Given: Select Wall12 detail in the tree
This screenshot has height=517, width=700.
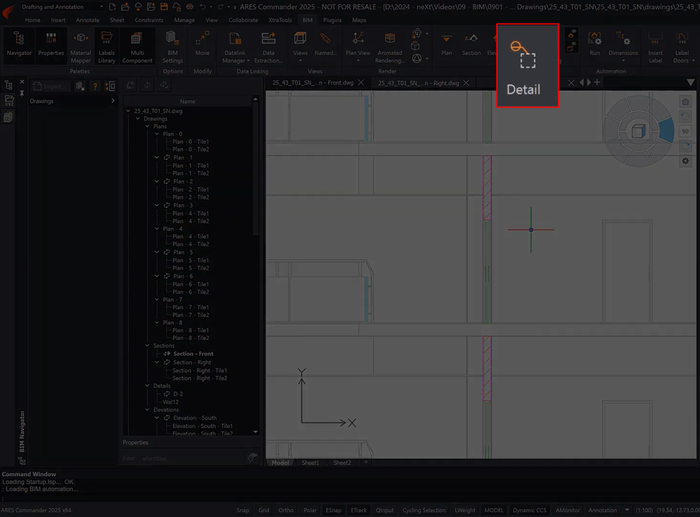Looking at the screenshot, I should (x=171, y=402).
